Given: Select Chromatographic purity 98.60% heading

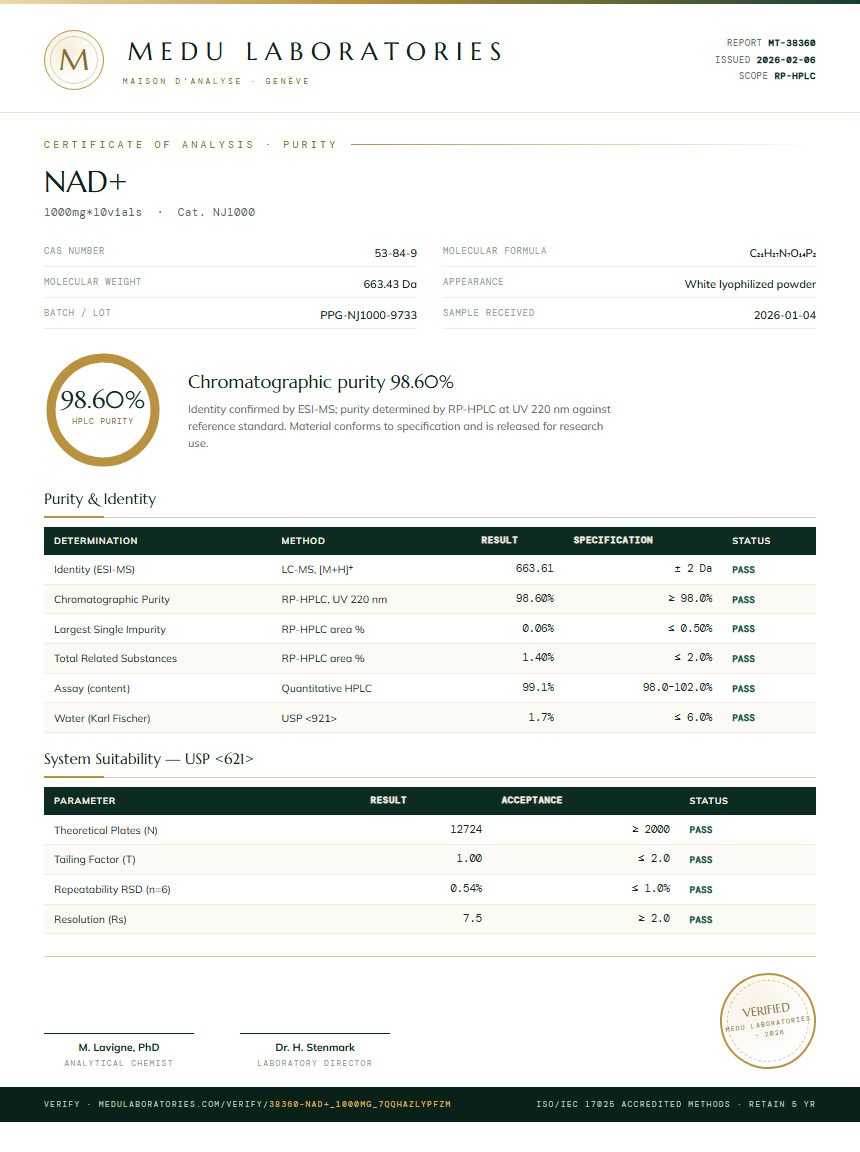Looking at the screenshot, I should point(320,382).
